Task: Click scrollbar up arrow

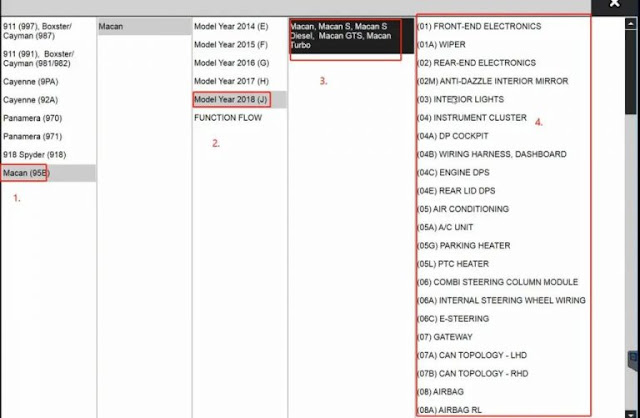Action: pos(630,24)
